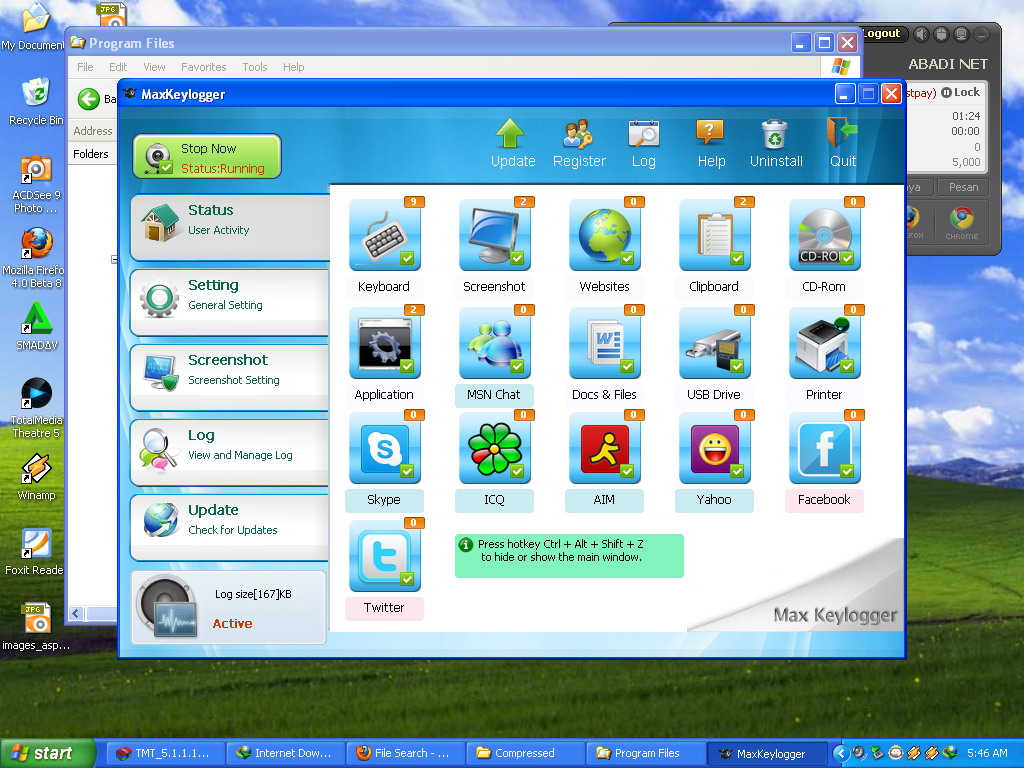Image resolution: width=1024 pixels, height=768 pixels.
Task: Open the Application tracking icon
Action: pyautogui.click(x=385, y=343)
